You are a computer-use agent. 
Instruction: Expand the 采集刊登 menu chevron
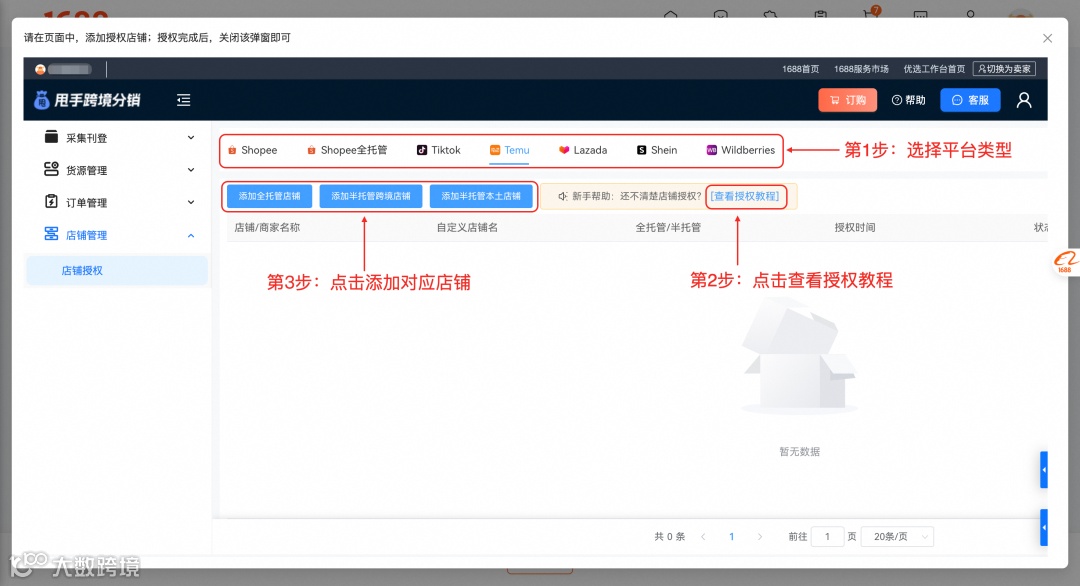pos(191,138)
